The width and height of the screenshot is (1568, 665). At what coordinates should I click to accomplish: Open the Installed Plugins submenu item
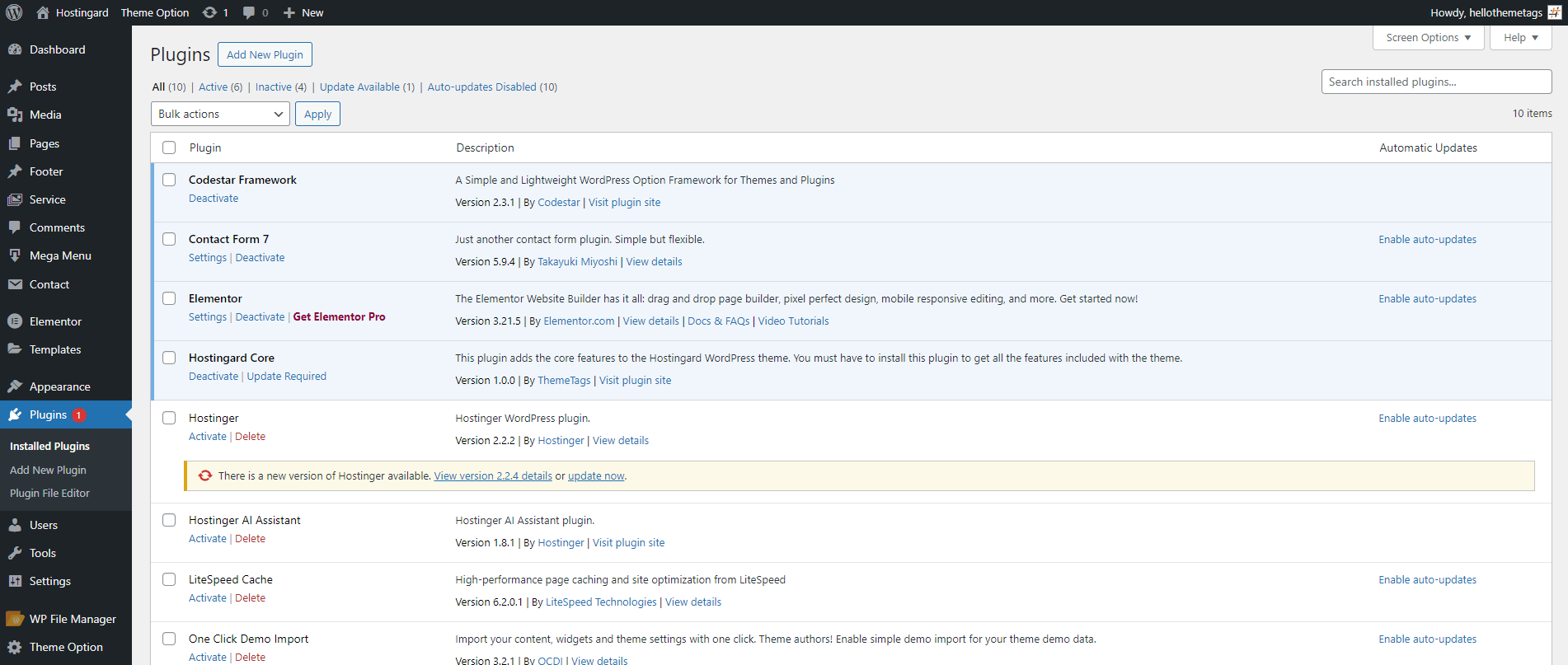(49, 446)
